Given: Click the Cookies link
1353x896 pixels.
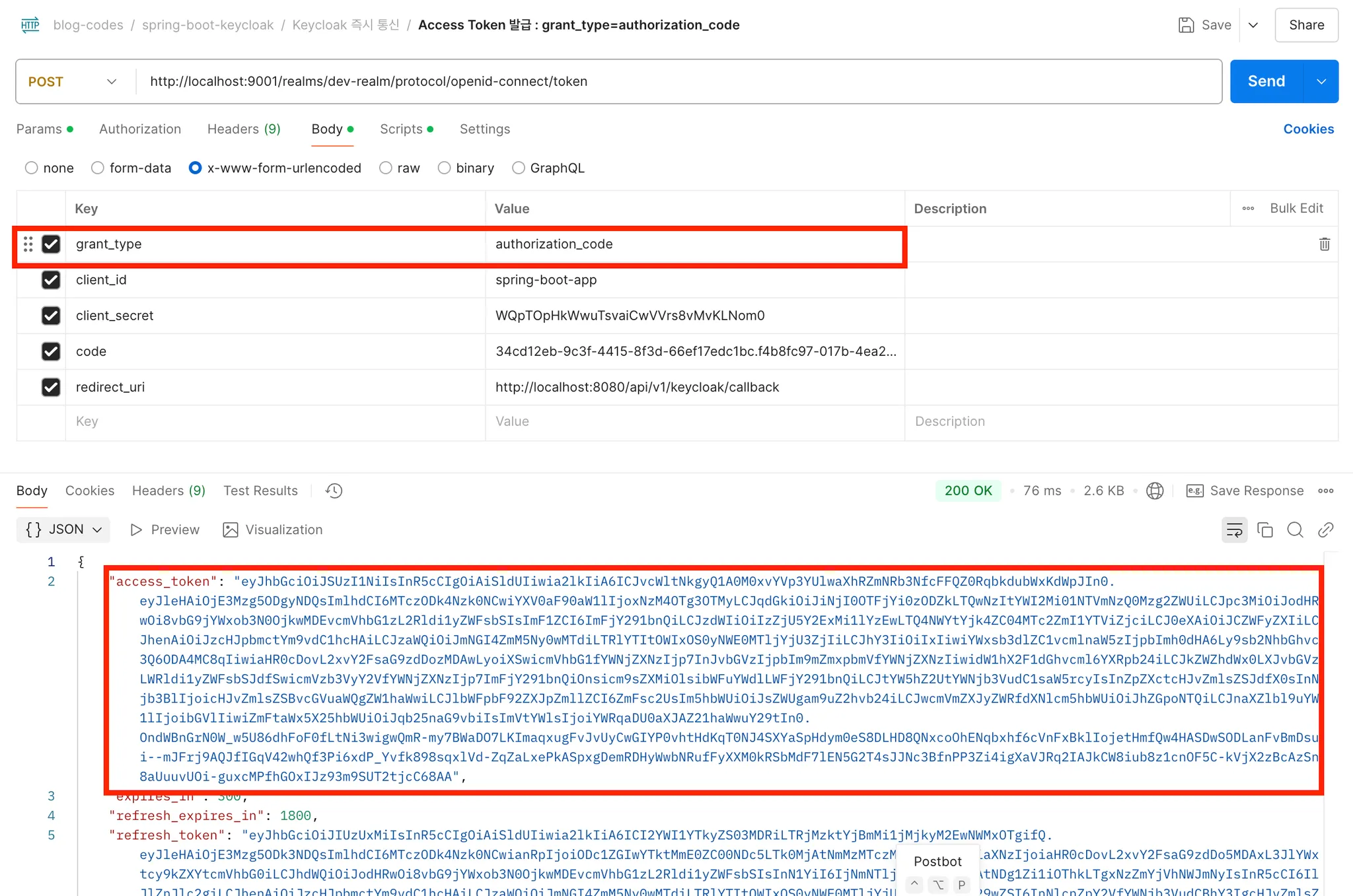Looking at the screenshot, I should (1308, 129).
